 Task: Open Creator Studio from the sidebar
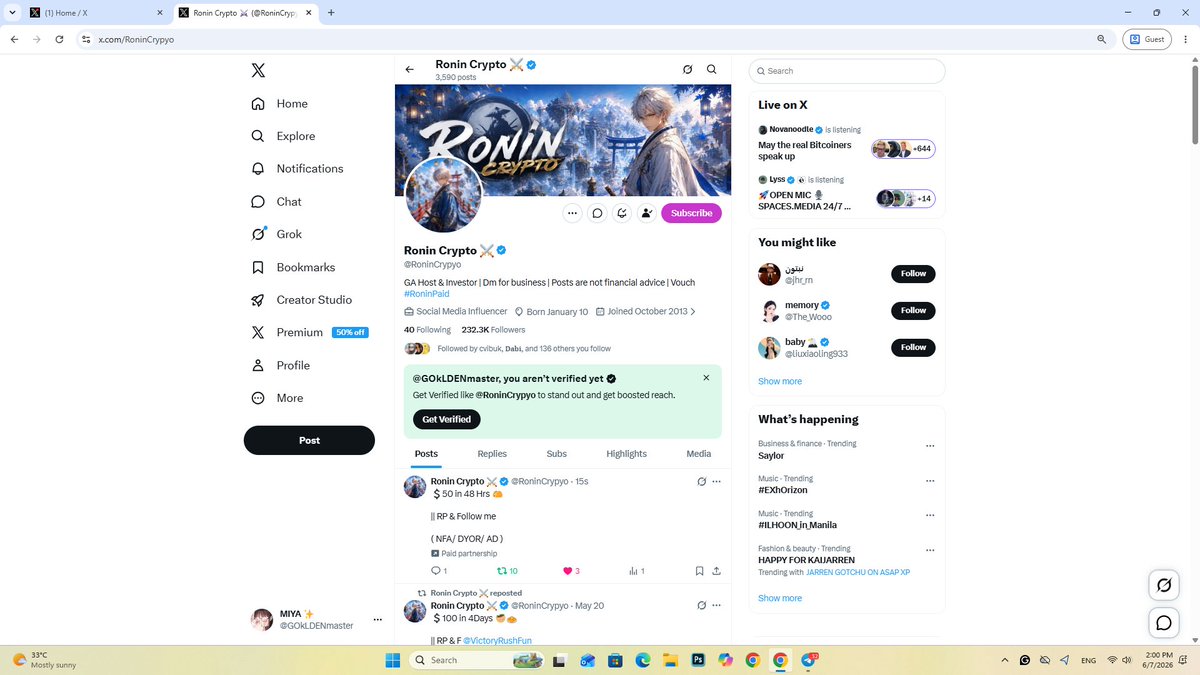tap(301, 300)
